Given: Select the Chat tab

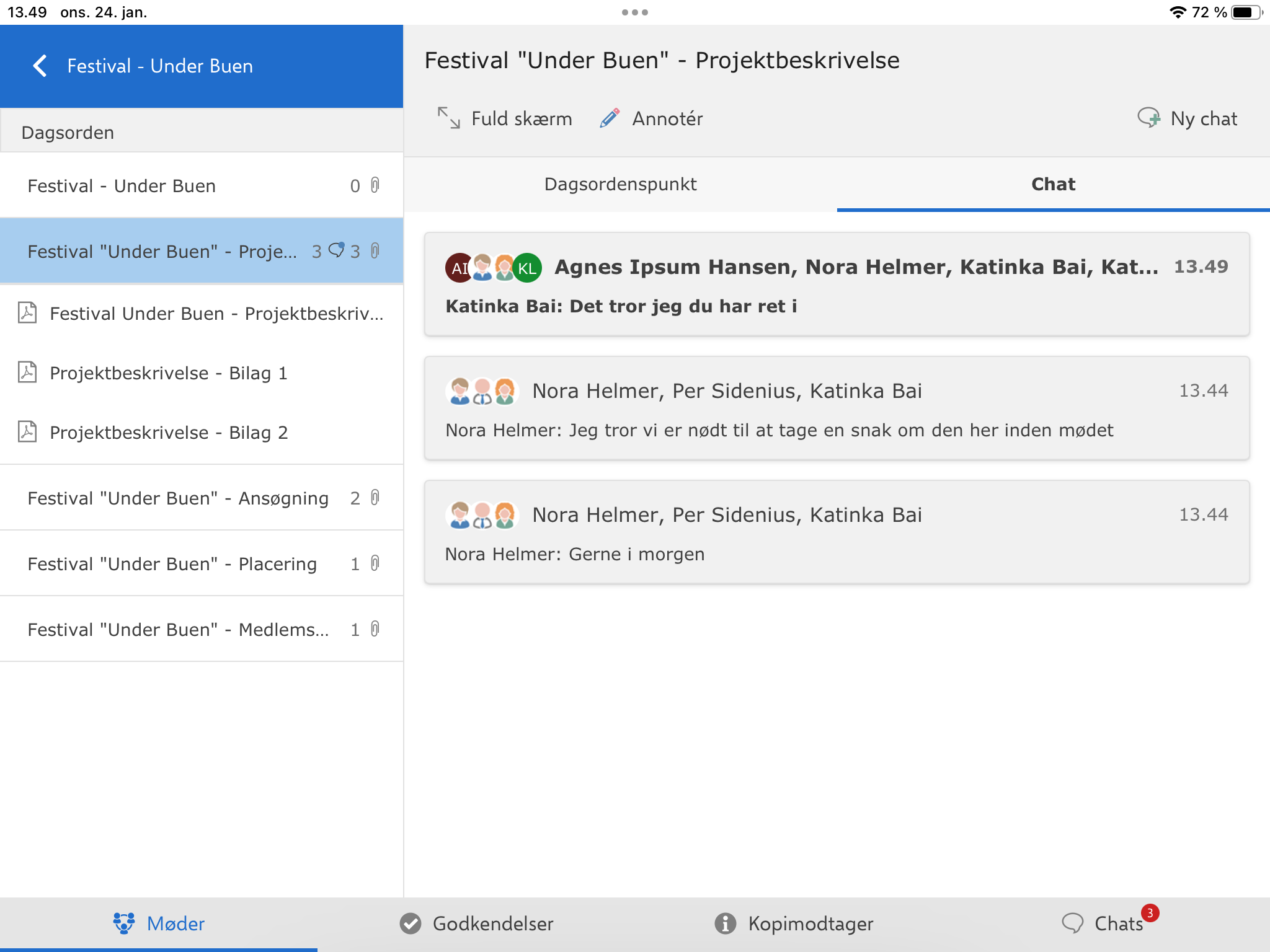Looking at the screenshot, I should (x=1053, y=184).
